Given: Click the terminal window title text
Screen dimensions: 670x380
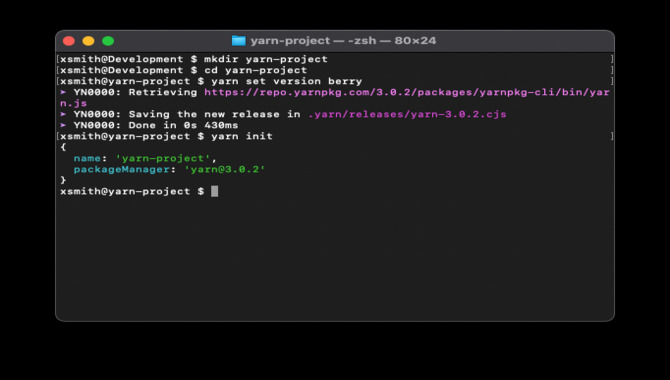Looking at the screenshot, I should pyautogui.click(x=343, y=41).
